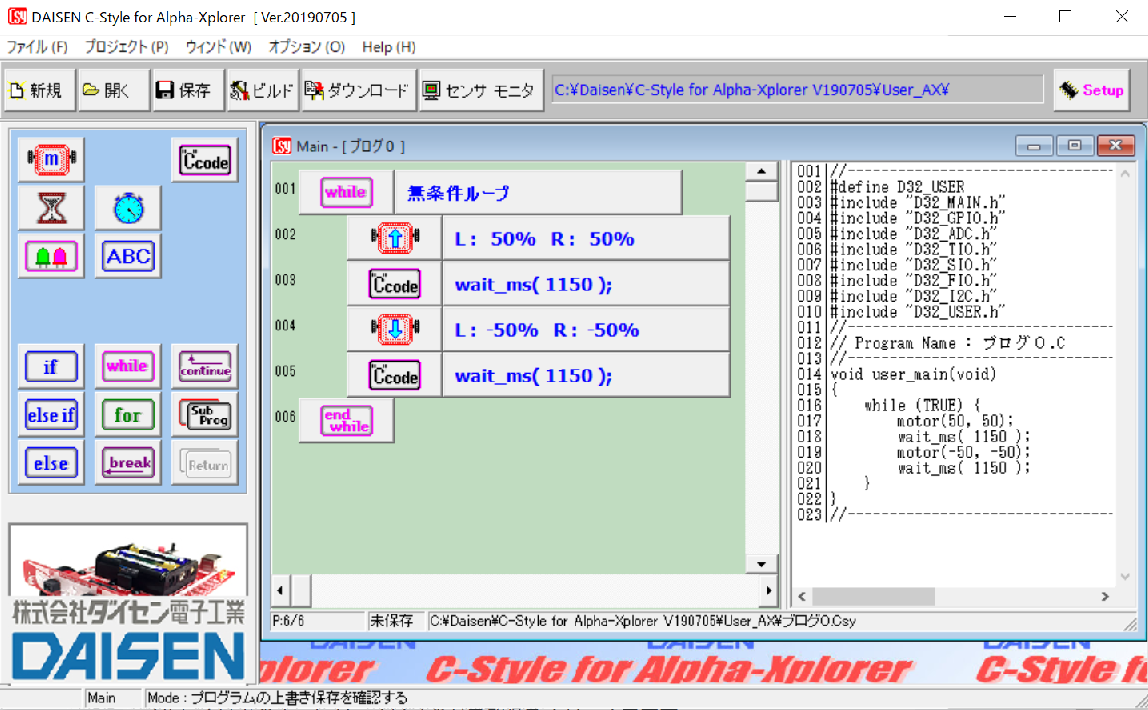Screen dimensions: 1148x710
Task: Select the 無条件ループ loop text
Action: coord(458,193)
